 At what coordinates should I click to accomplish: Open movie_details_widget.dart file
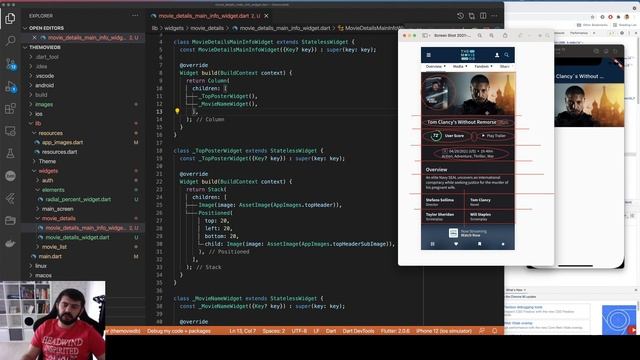[77, 237]
